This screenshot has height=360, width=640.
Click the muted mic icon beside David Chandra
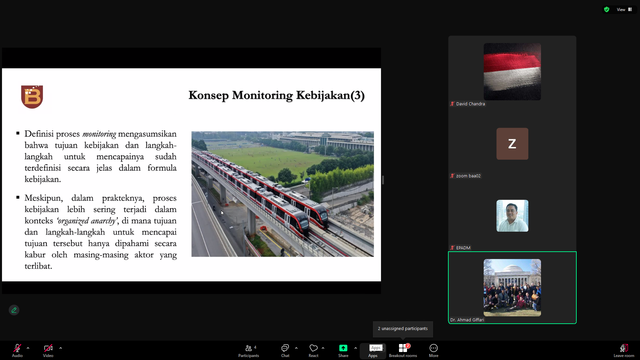coord(452,104)
